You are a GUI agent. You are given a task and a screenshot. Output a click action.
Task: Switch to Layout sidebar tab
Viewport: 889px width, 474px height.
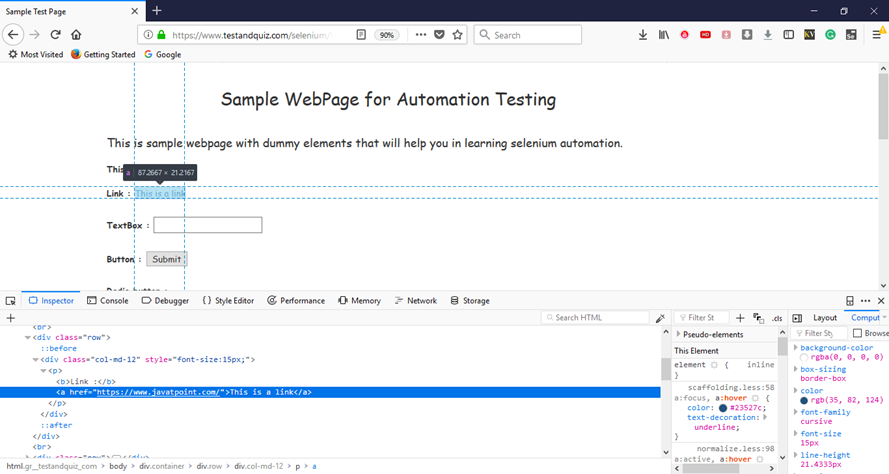coord(824,318)
